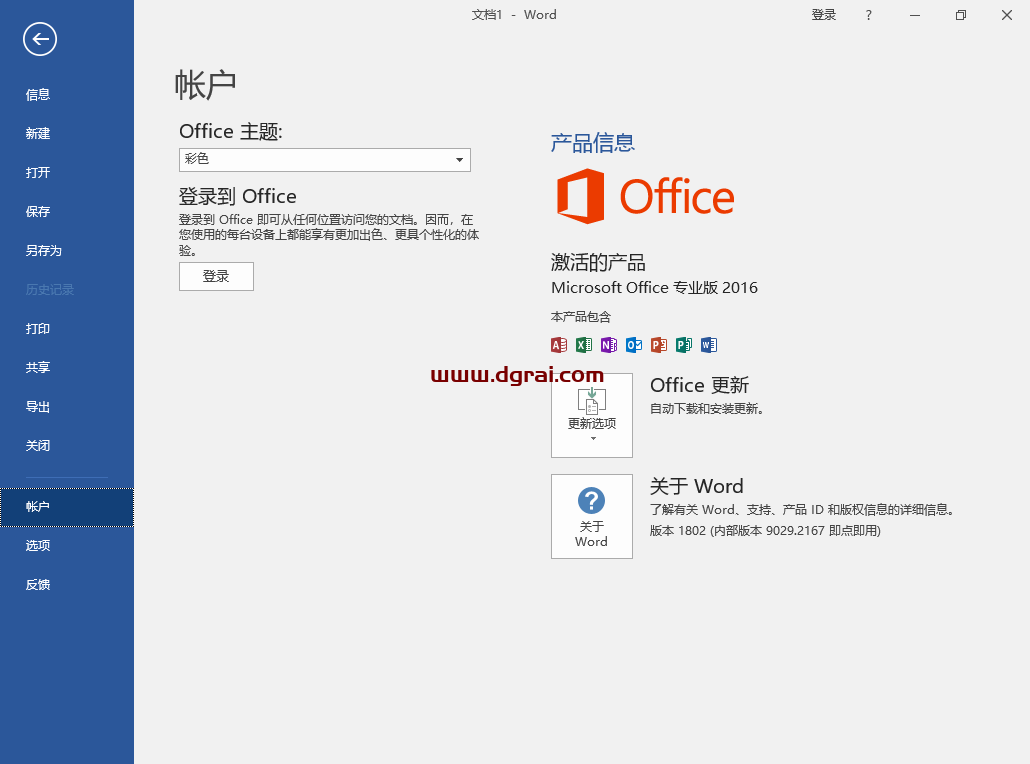Image resolution: width=1030 pixels, height=764 pixels.
Task: Click the Office 更新 heading
Action: tap(700, 385)
